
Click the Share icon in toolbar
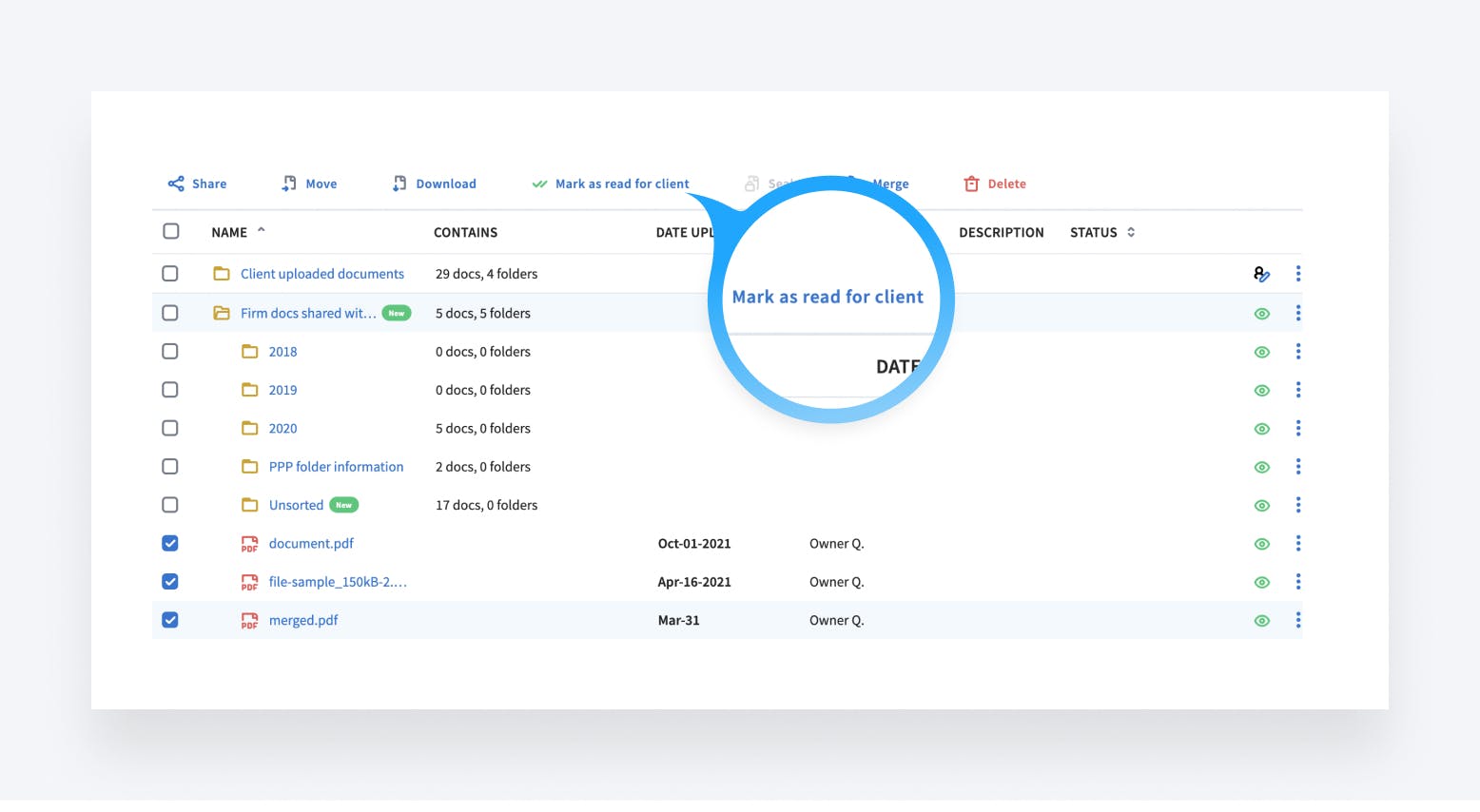coord(176,184)
